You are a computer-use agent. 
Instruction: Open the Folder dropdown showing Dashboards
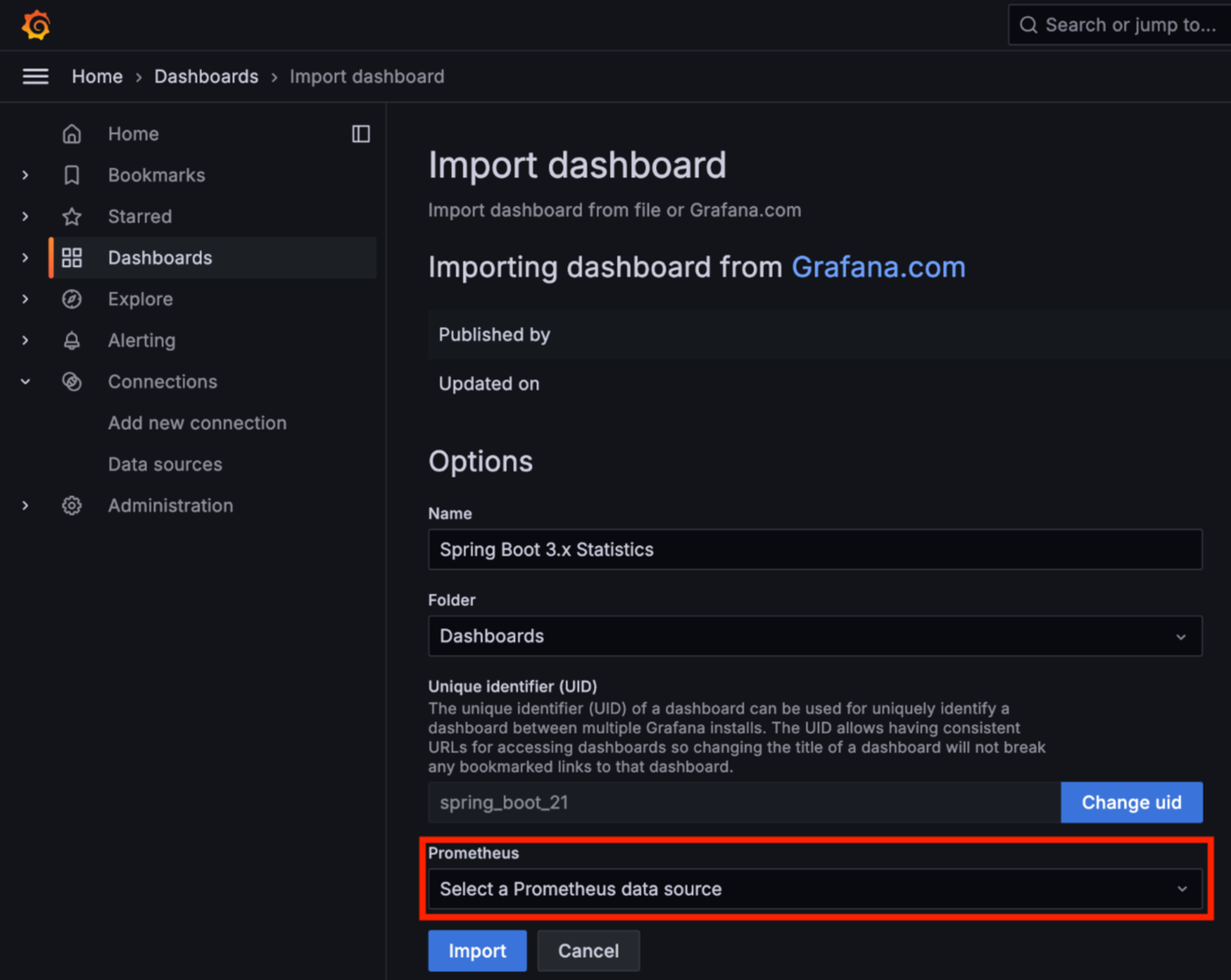(814, 636)
